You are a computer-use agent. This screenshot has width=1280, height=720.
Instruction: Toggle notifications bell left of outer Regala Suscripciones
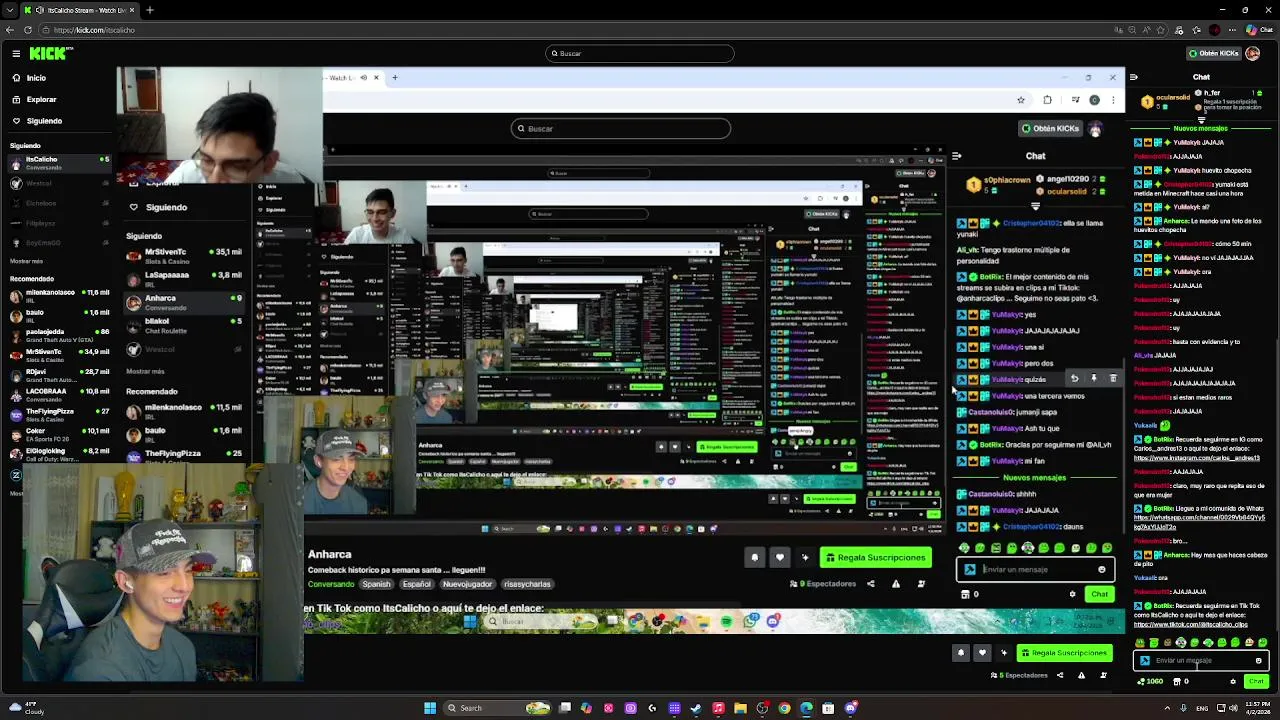(961, 653)
